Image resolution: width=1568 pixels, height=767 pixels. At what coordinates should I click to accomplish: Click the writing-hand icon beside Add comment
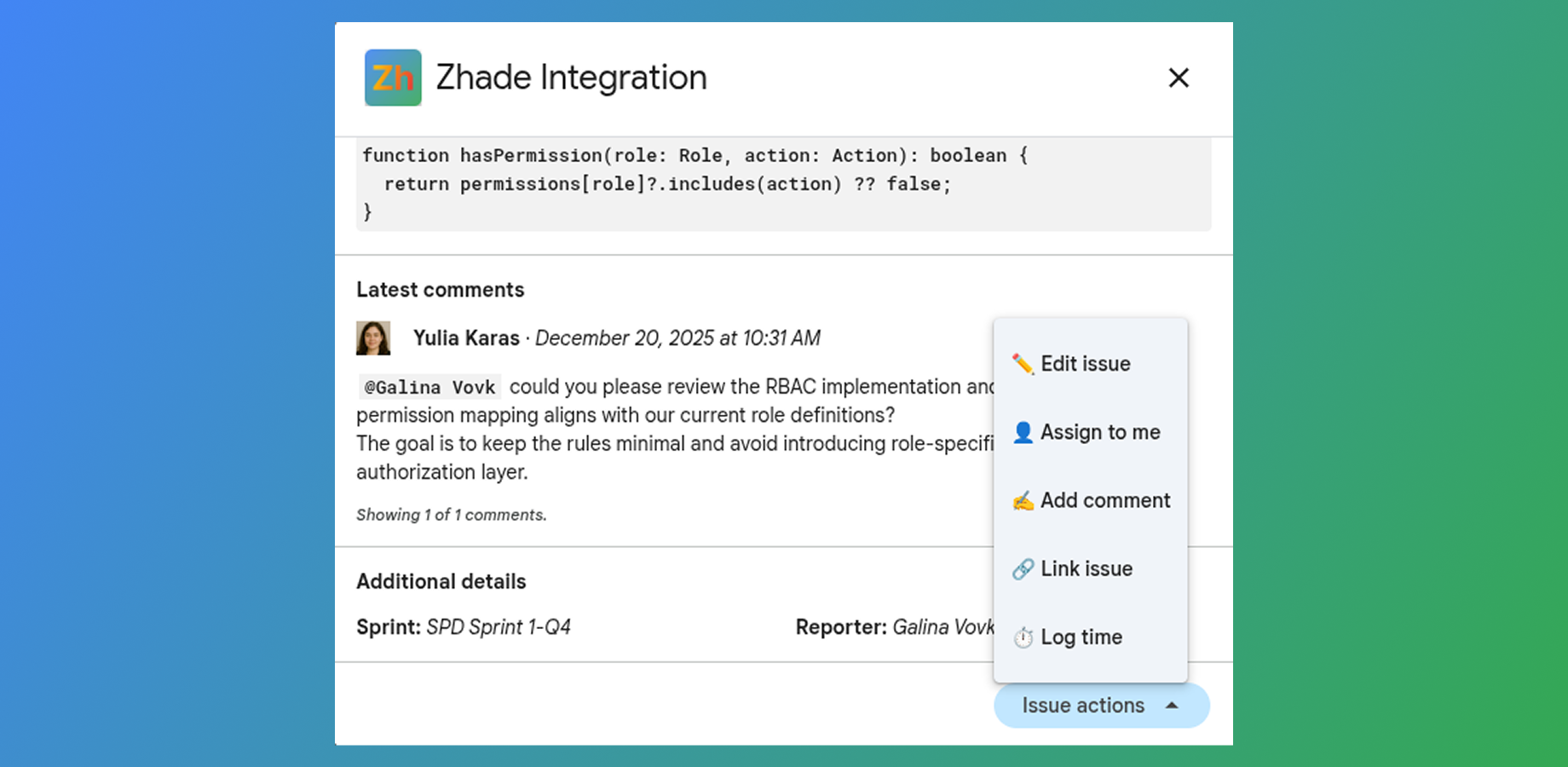click(x=1023, y=500)
